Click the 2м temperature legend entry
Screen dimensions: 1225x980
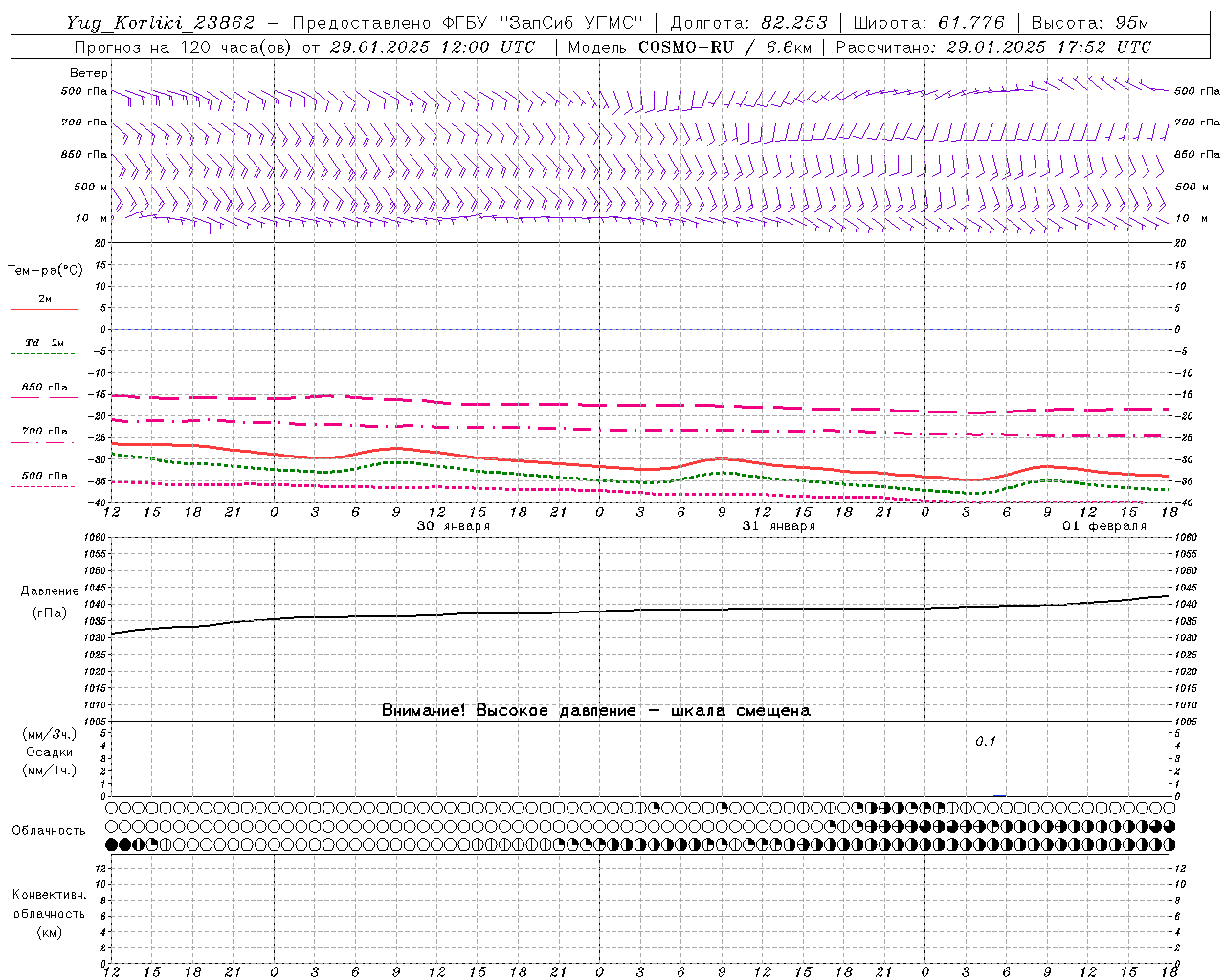click(x=45, y=299)
